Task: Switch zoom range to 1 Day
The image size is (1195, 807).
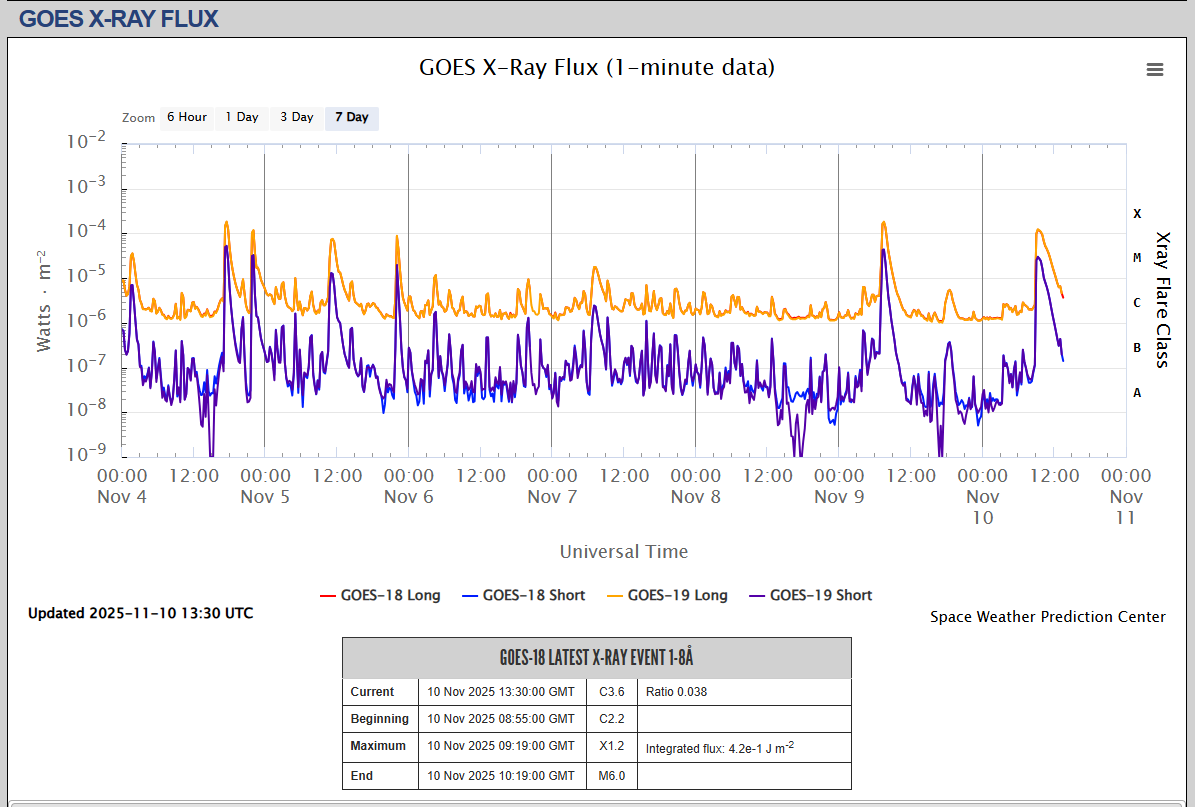Action: (x=241, y=118)
